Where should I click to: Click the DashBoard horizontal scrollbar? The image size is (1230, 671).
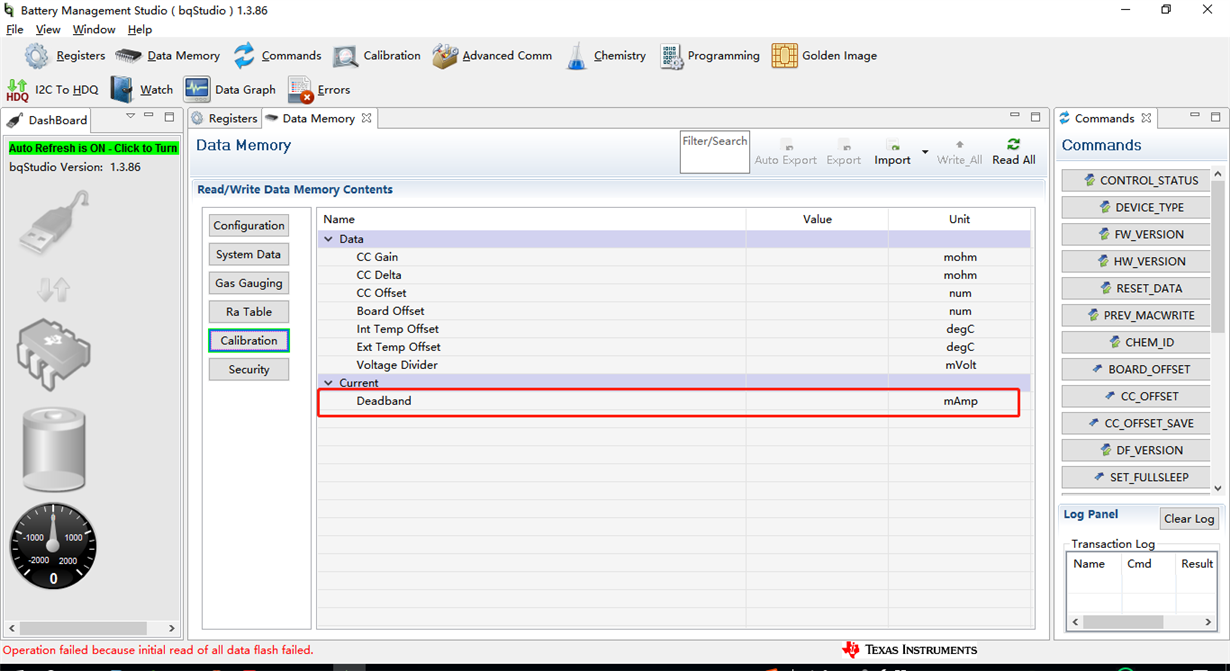point(93,629)
